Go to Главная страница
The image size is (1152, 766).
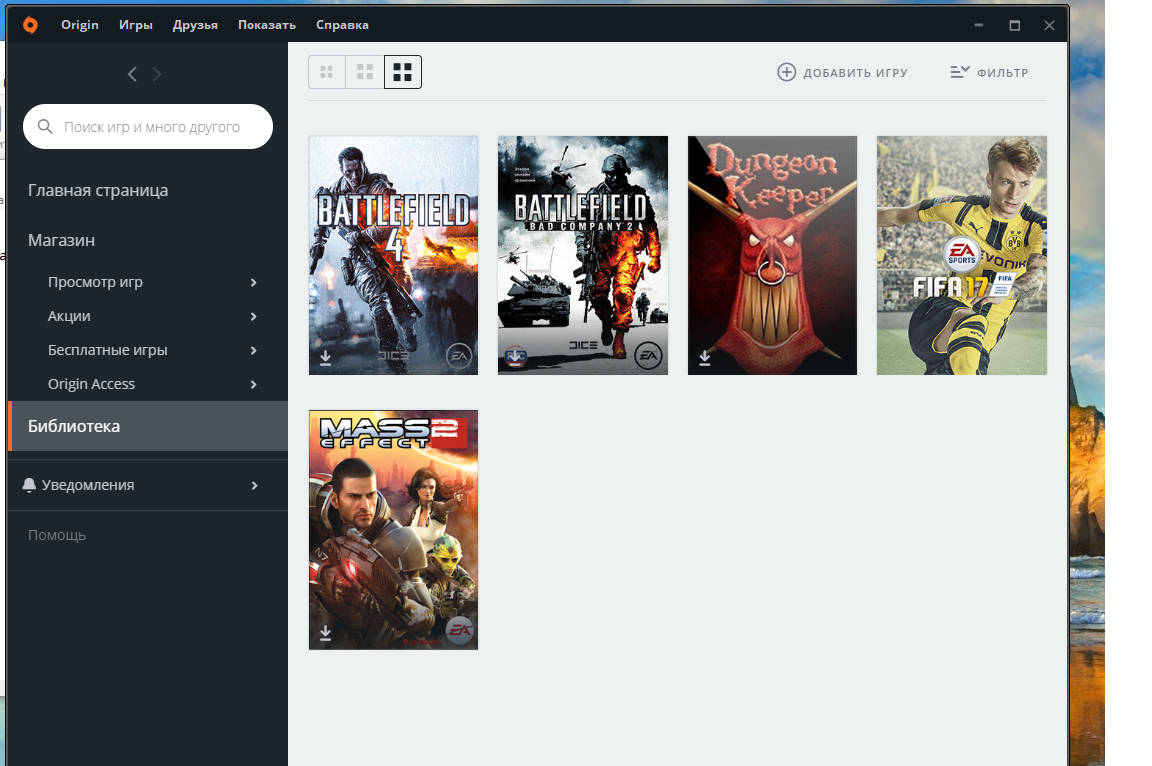(98, 190)
